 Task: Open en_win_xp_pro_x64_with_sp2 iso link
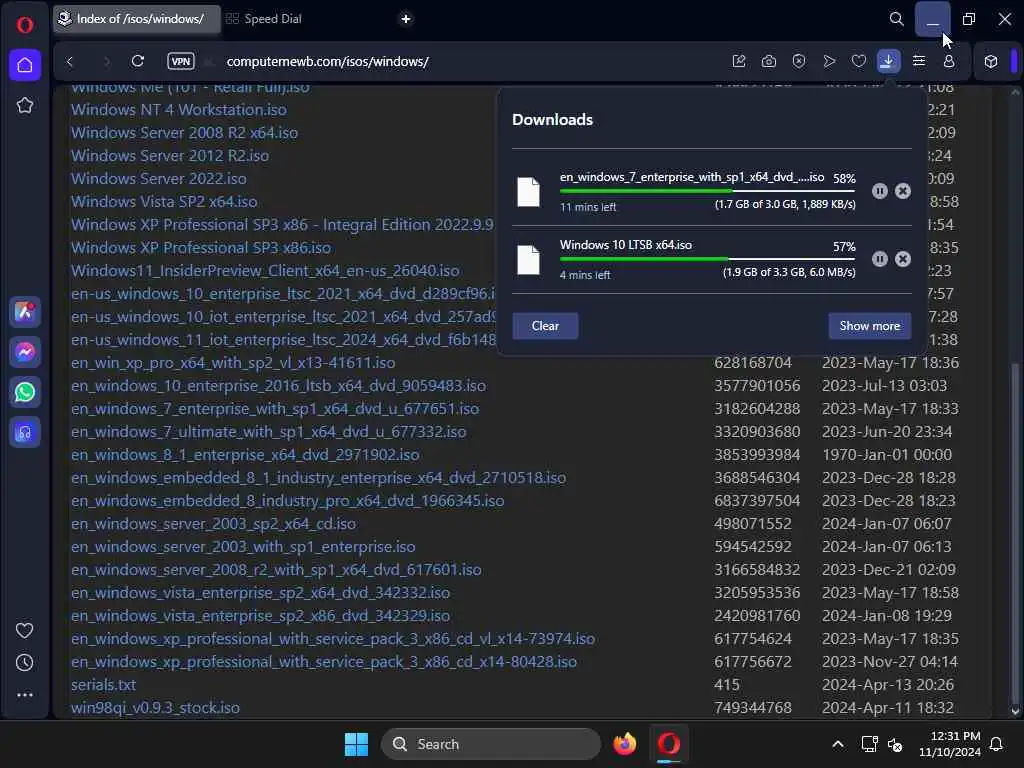point(233,362)
